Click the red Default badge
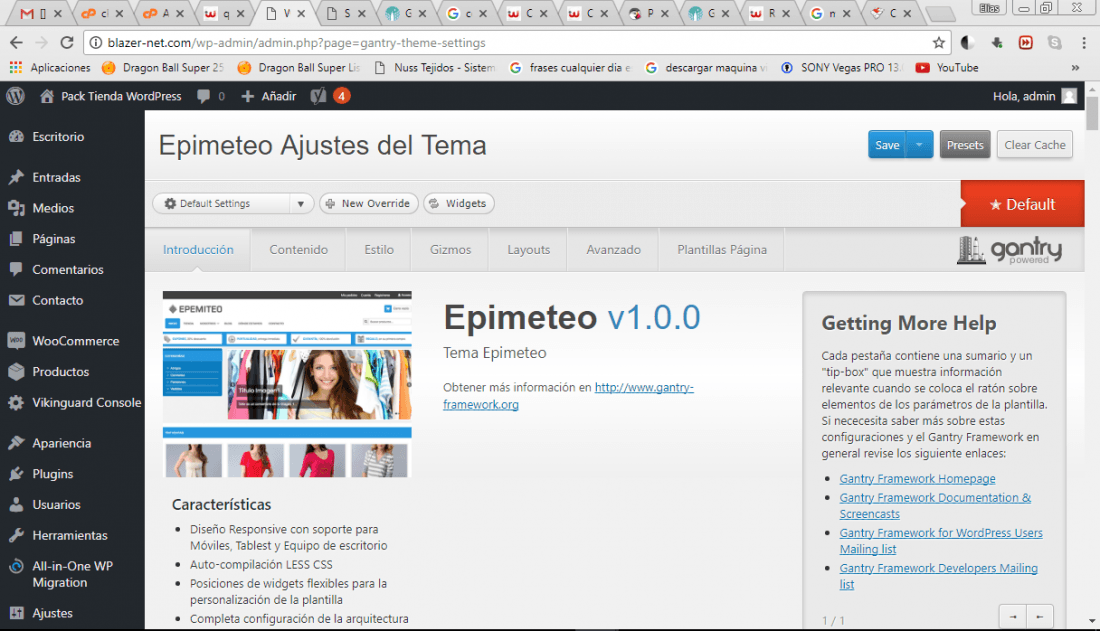 coord(1022,204)
